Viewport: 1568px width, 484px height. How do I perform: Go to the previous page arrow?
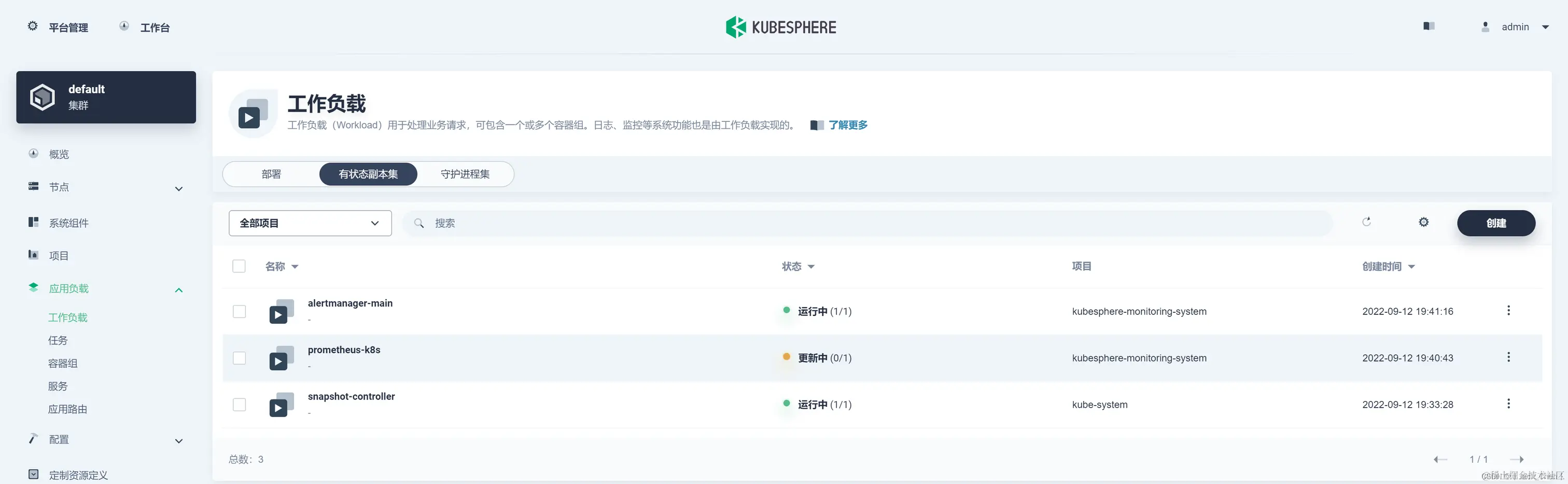coord(1440,460)
